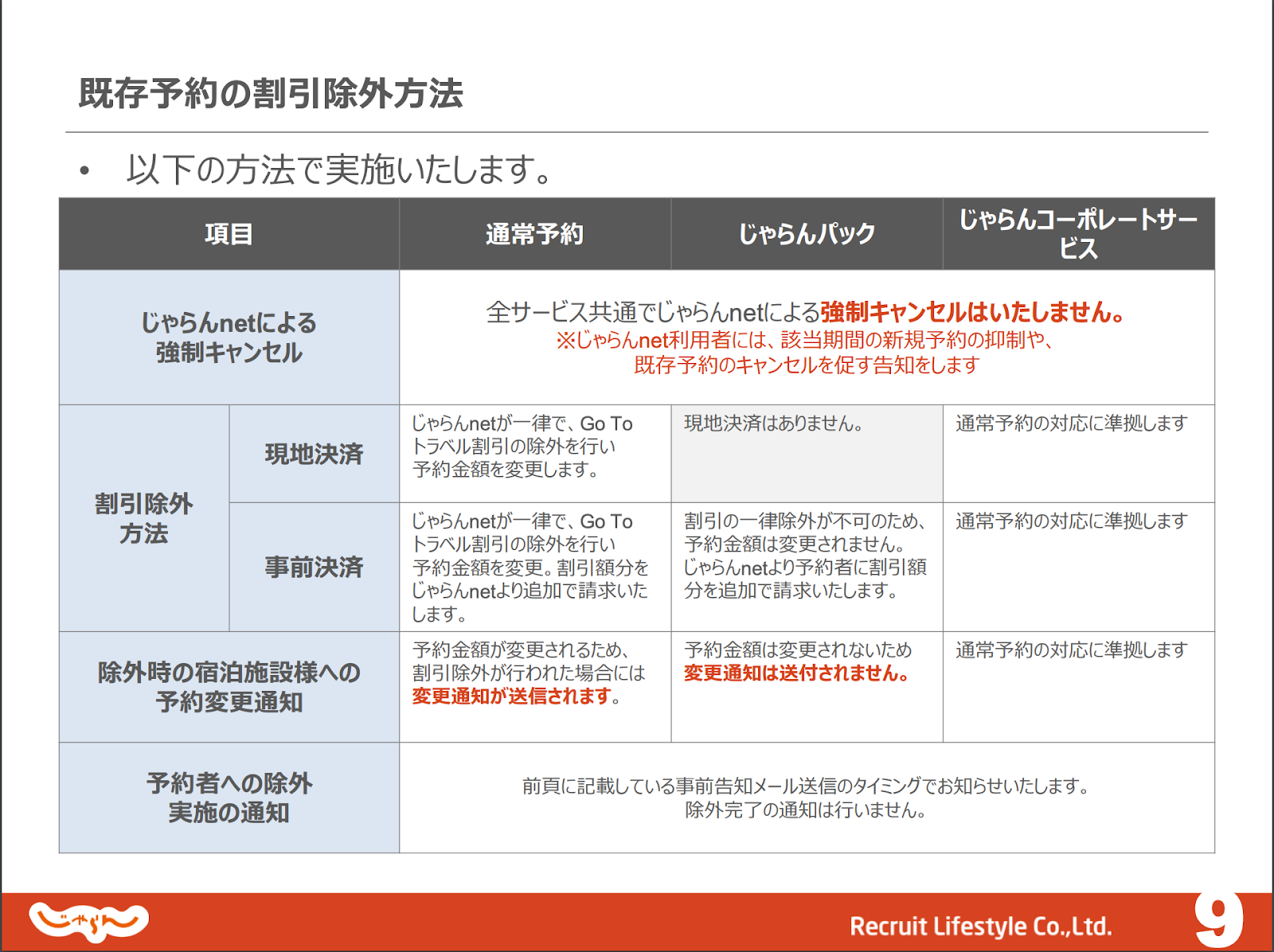The height and width of the screenshot is (952, 1274).
Task: Click the 割引除外方法 row group label
Action: point(144,518)
